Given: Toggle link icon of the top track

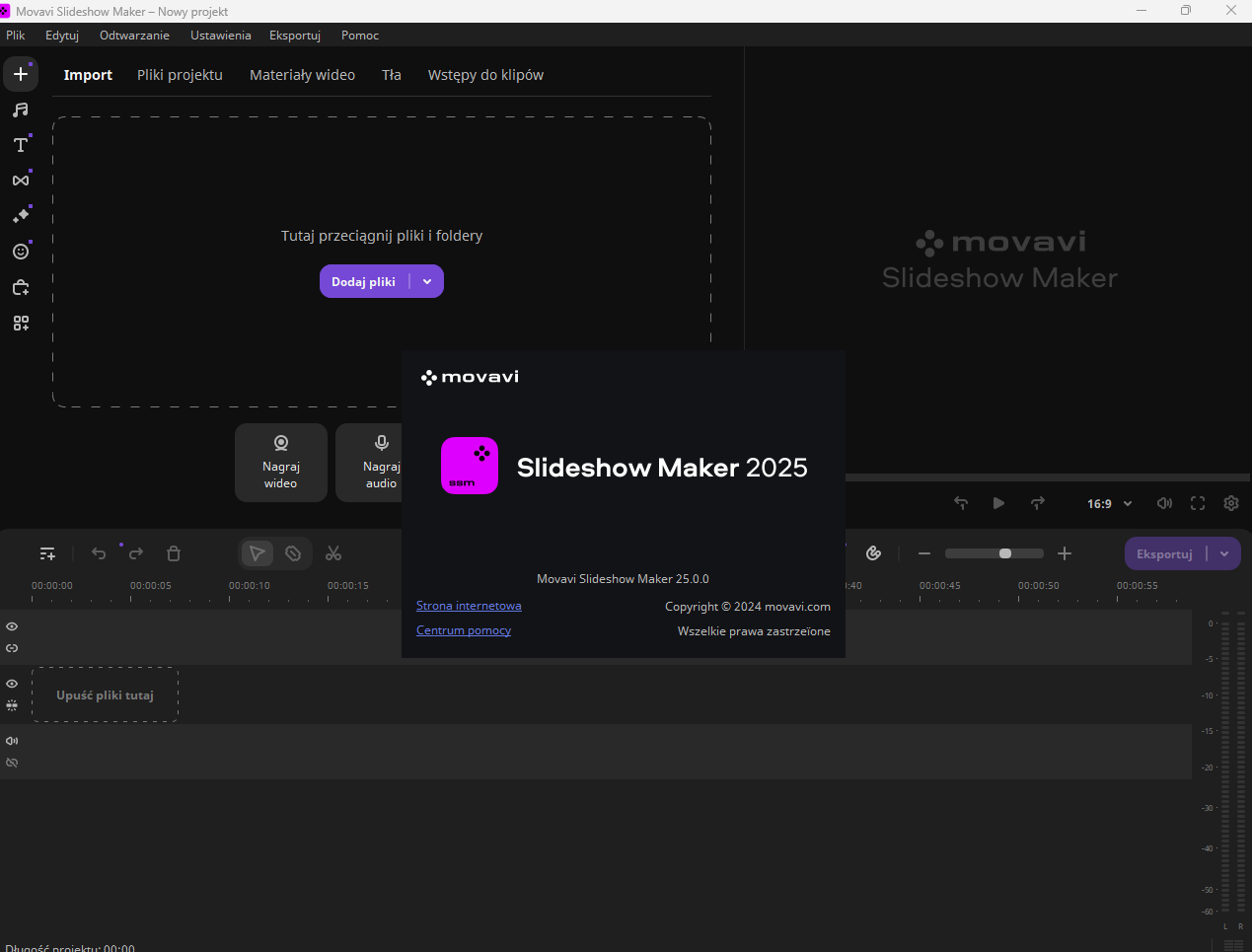Looking at the screenshot, I should click(x=12, y=648).
